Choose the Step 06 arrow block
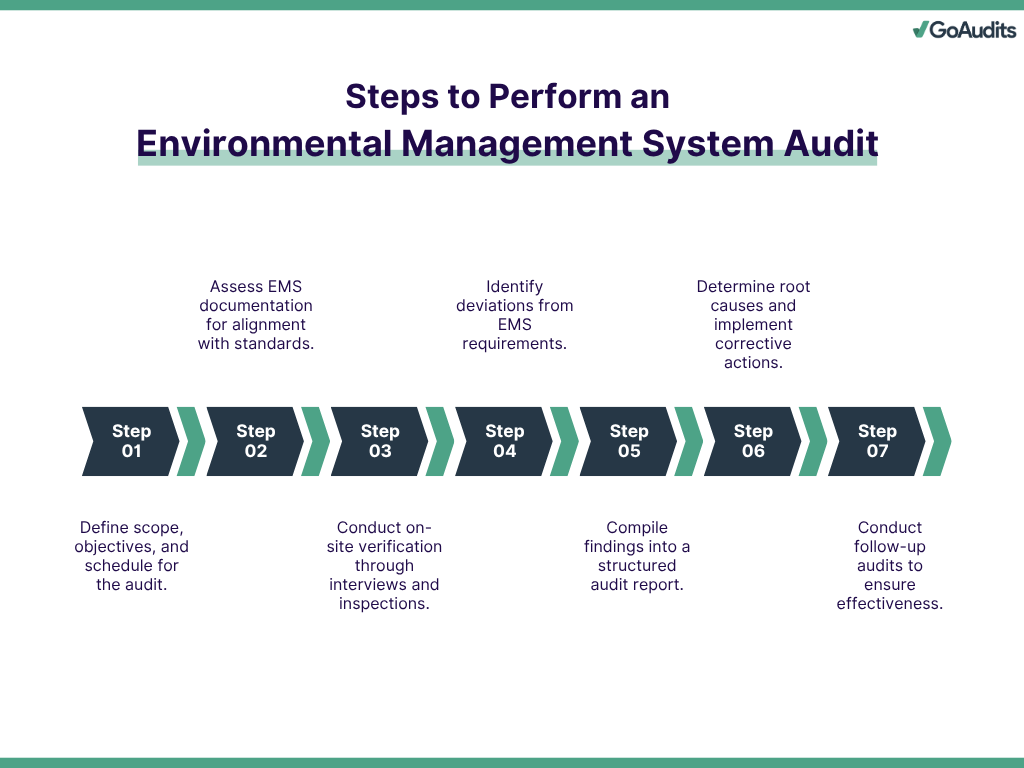1024x768 pixels. click(x=752, y=441)
